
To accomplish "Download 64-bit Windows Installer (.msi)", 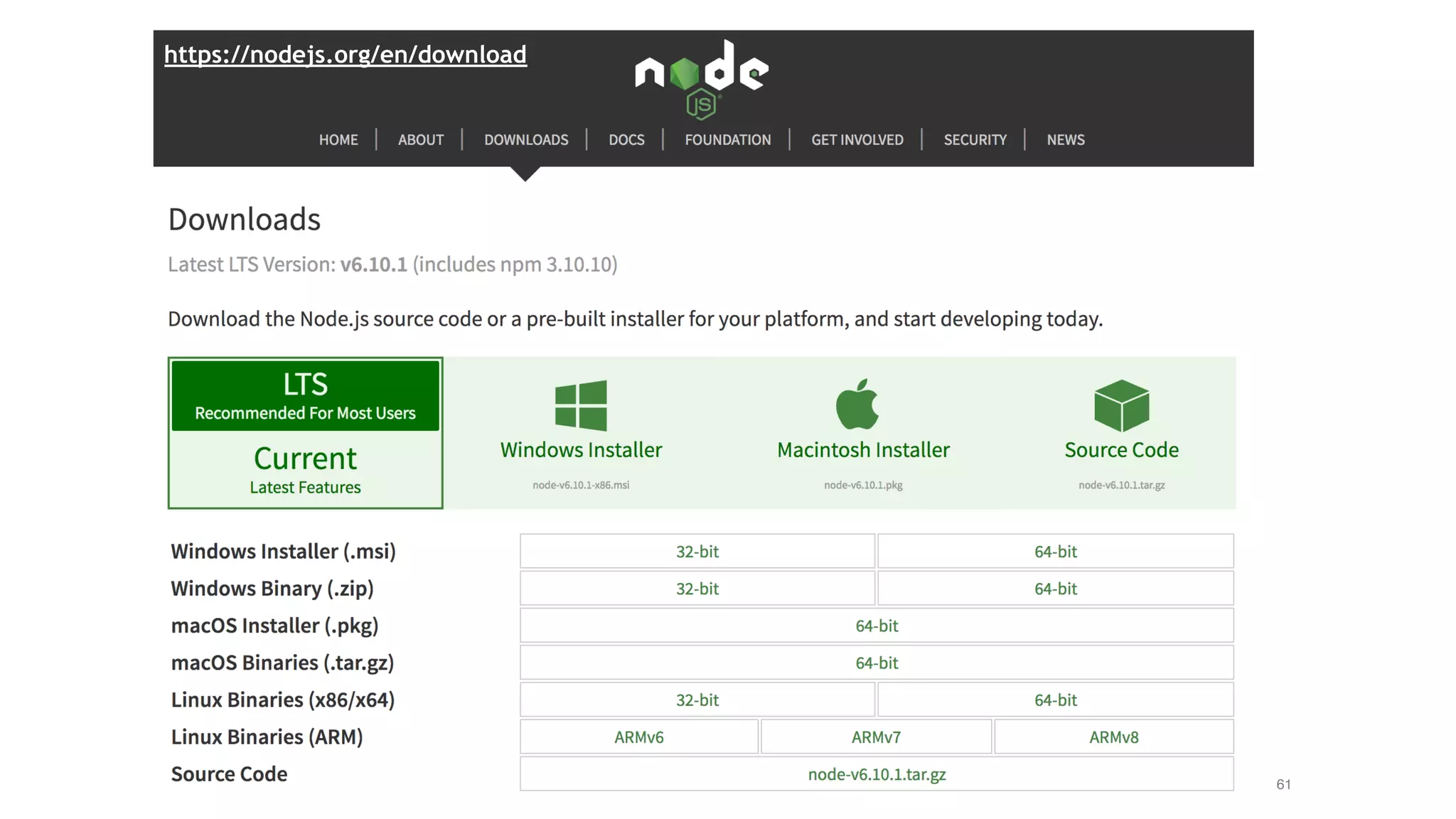I will [x=1056, y=551].
